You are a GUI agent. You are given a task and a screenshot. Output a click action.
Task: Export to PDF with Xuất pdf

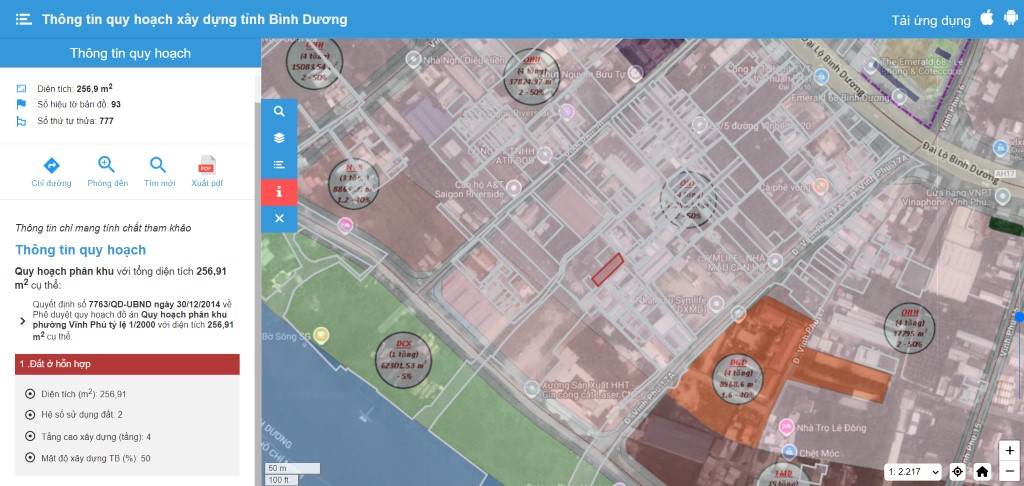click(207, 166)
